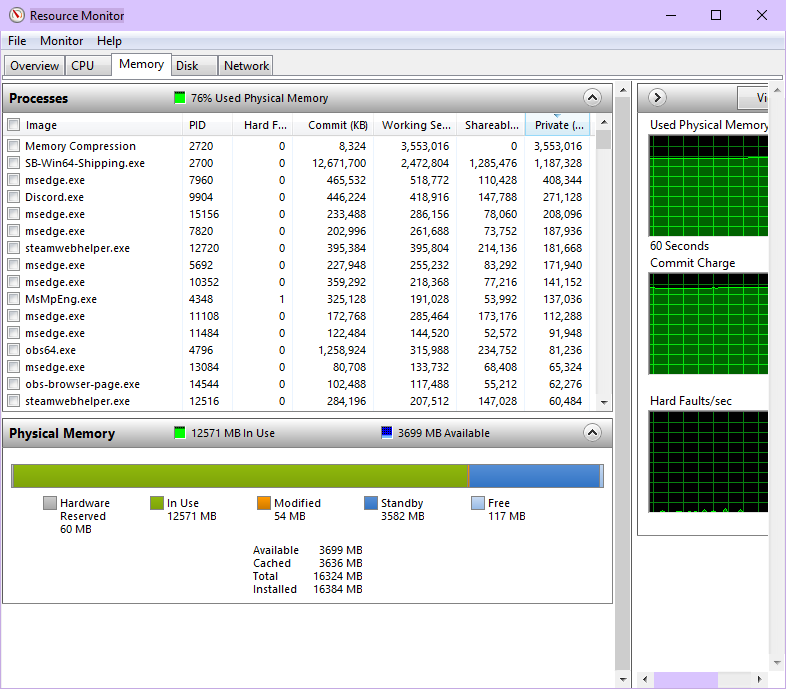The width and height of the screenshot is (786, 689).
Task: Check the Memory Compression process box
Action: 14,145
